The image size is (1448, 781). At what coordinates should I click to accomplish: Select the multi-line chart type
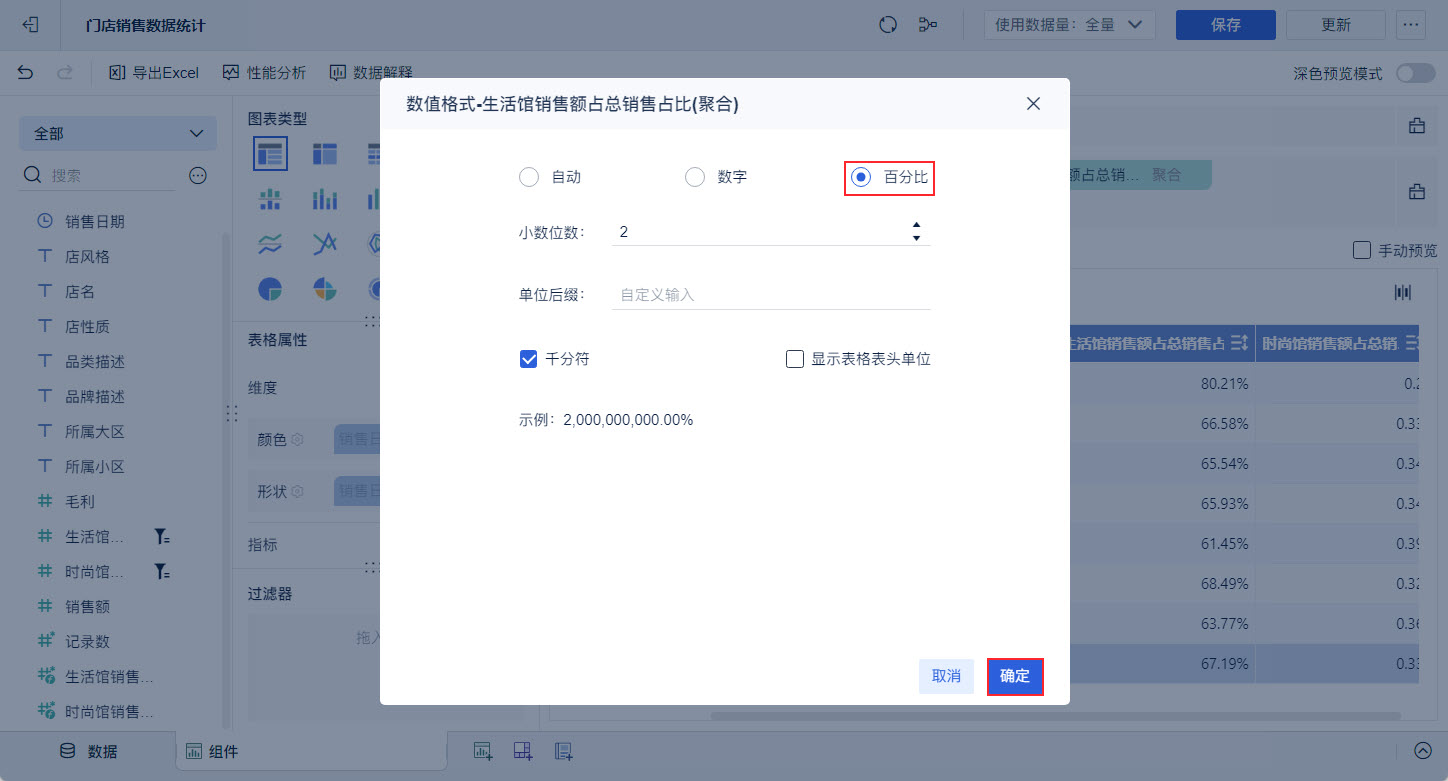point(270,243)
